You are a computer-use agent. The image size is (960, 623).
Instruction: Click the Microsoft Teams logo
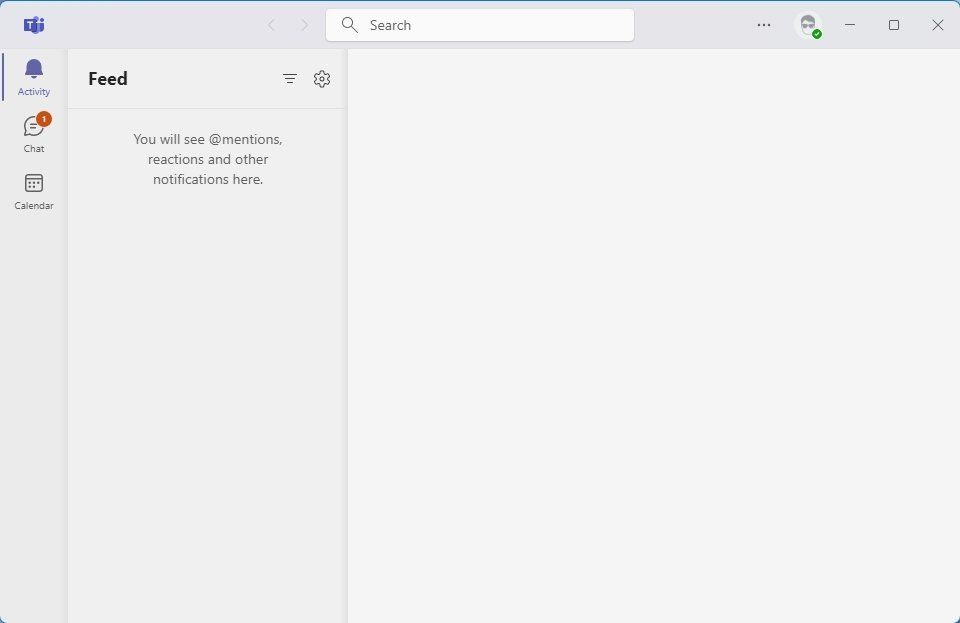pos(33,25)
